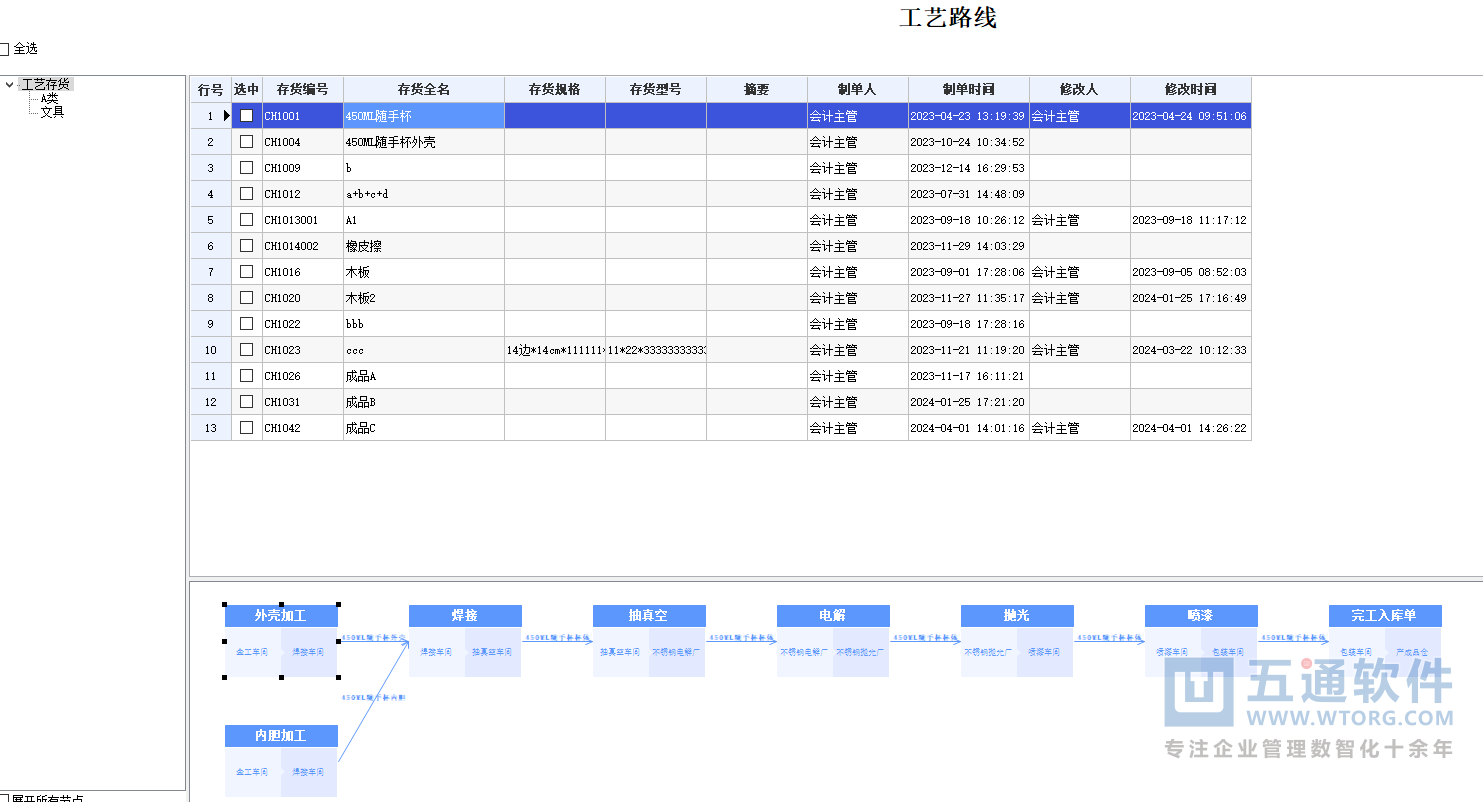Click the CH1042 inventory code cell
The width and height of the screenshot is (1483, 802).
(303, 428)
